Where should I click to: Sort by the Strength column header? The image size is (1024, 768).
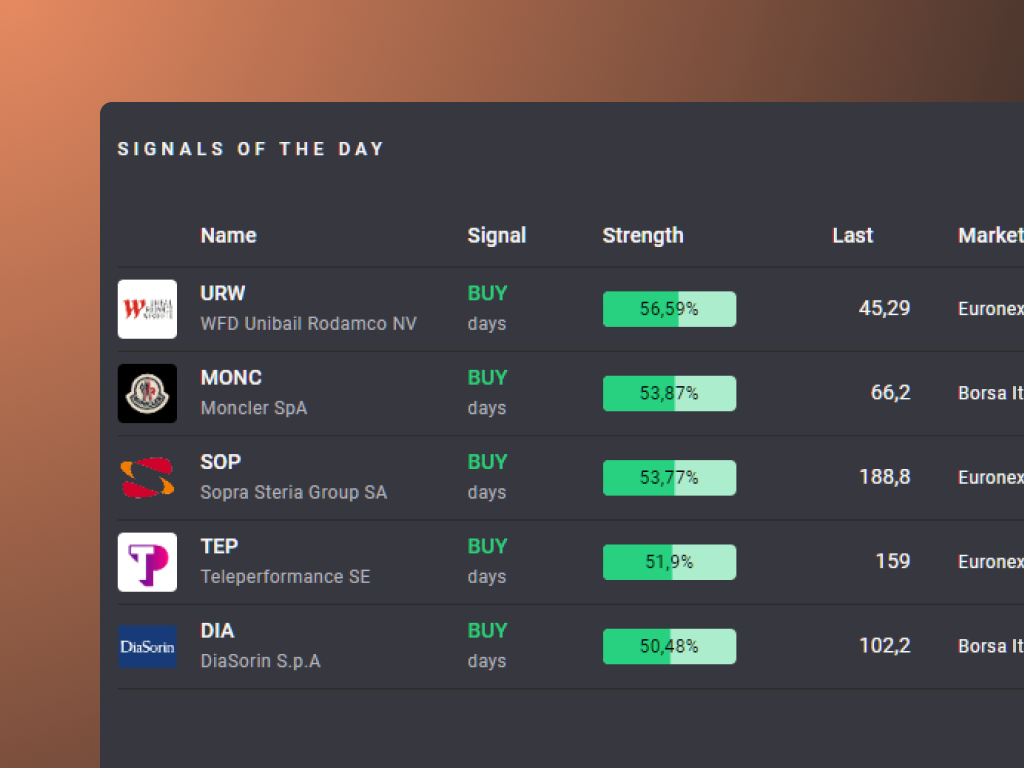tap(643, 236)
